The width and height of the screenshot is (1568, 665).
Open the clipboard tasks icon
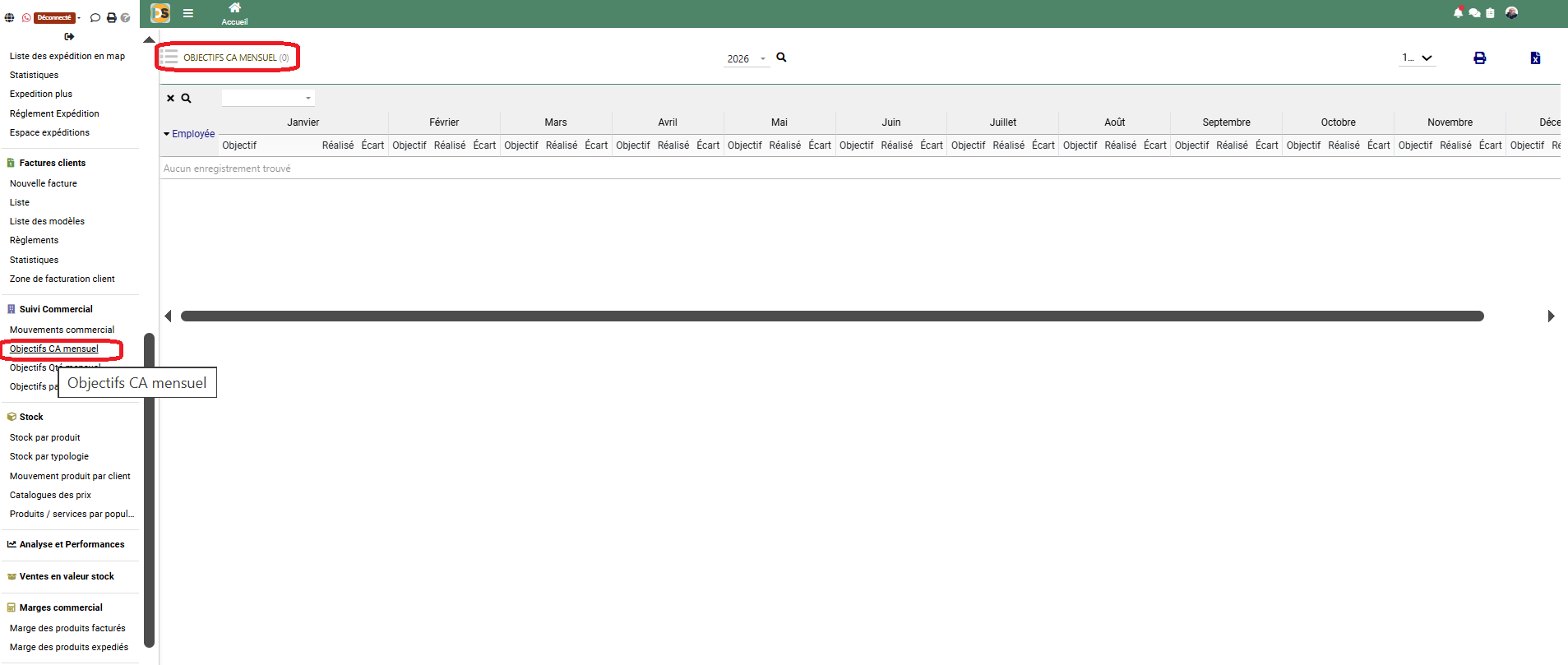1490,13
